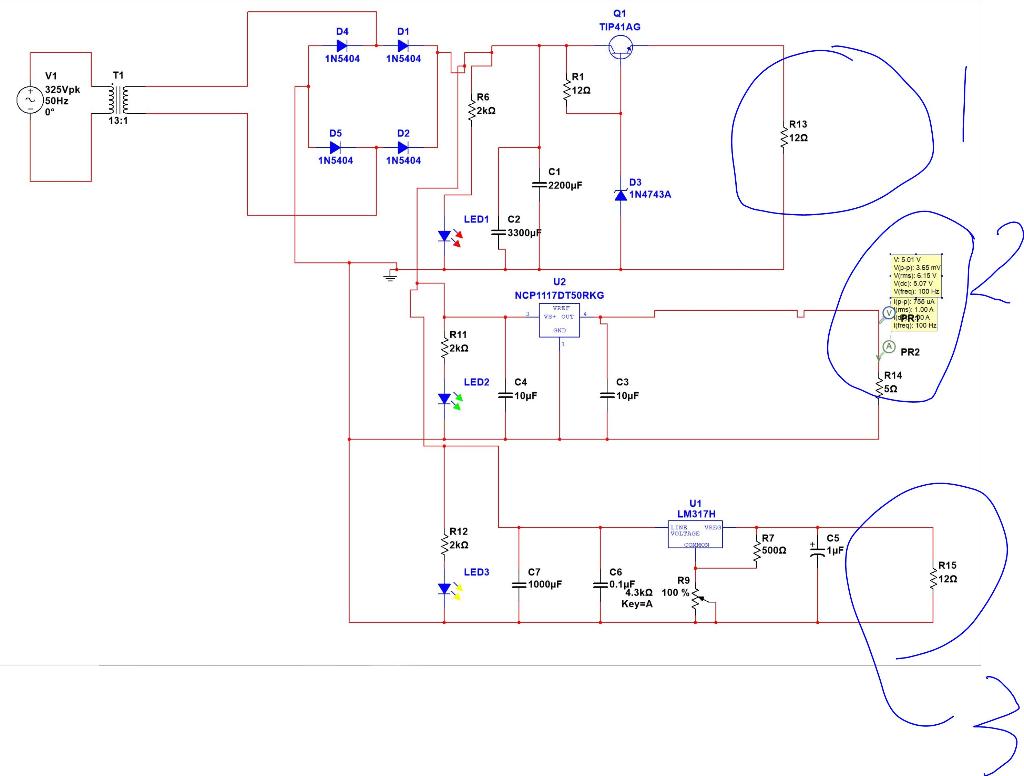Click the T1 transformer symbol
Screen dimensions: 1024x776
118,99
